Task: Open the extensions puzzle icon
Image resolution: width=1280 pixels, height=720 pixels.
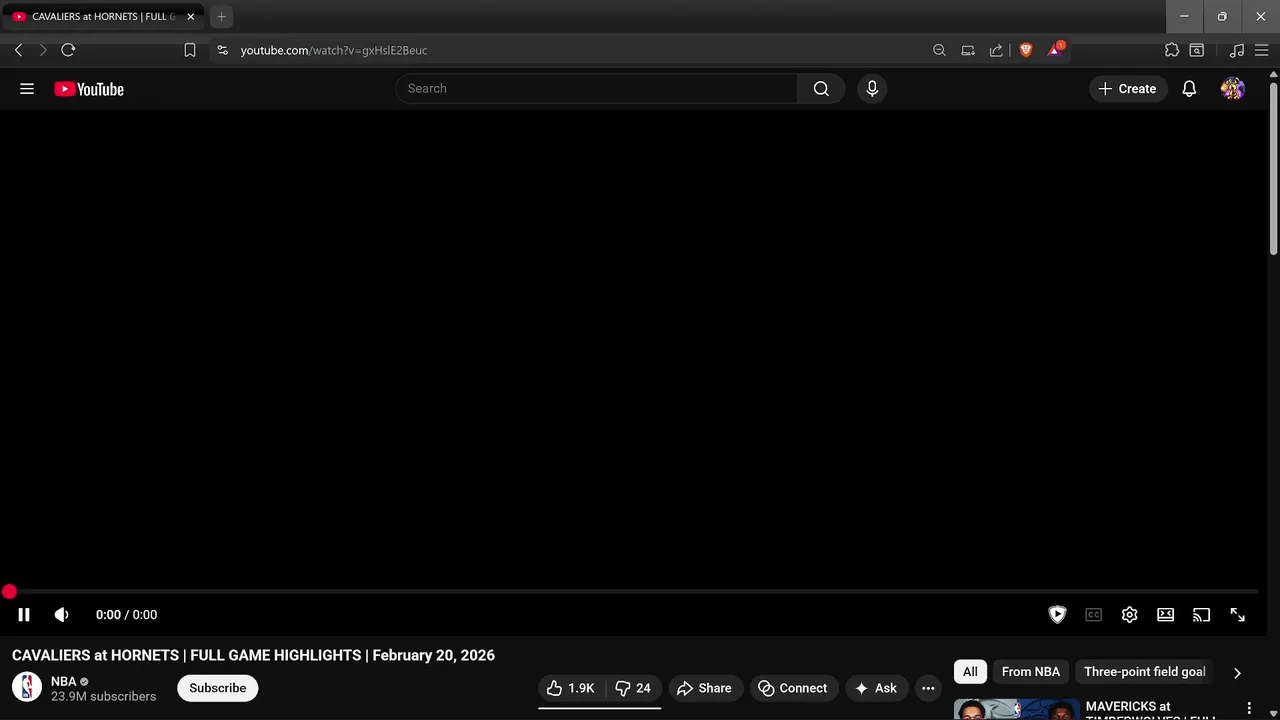Action: pos(1172,50)
